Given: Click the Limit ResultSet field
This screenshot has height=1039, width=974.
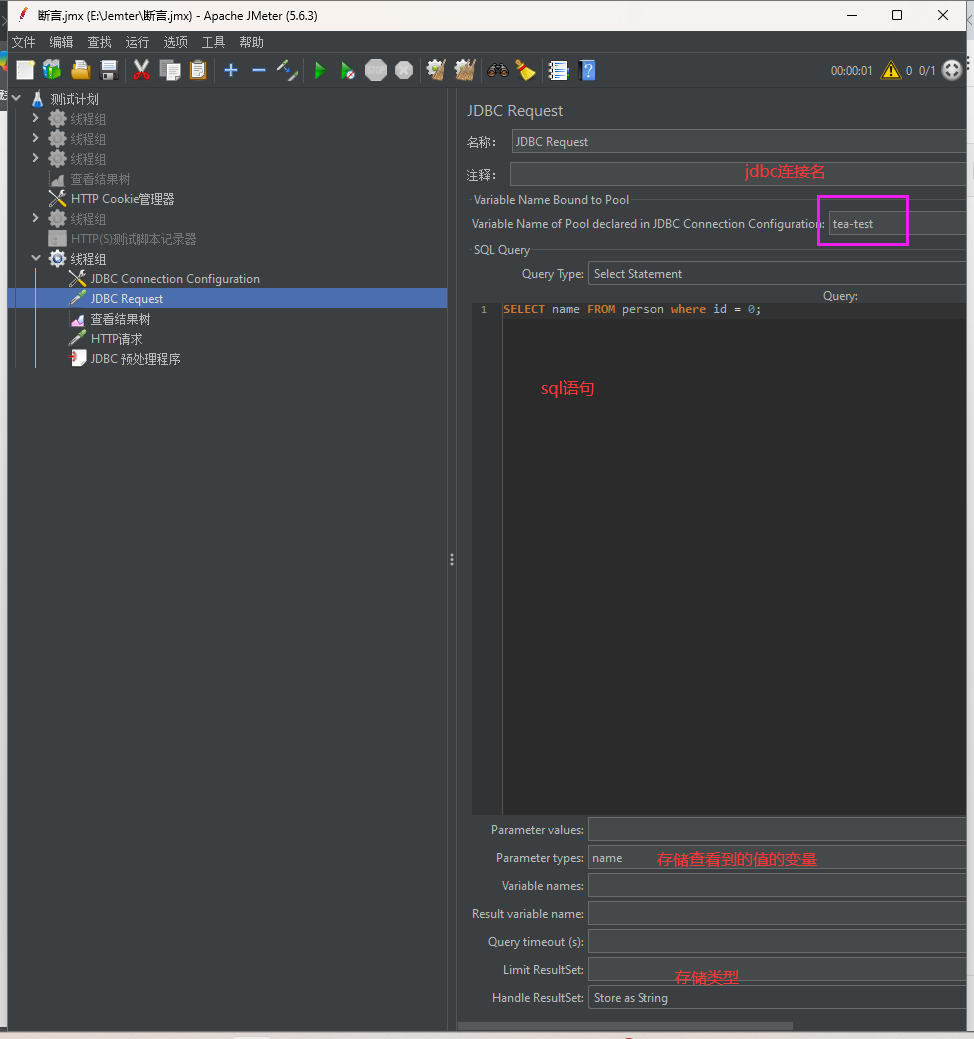Looking at the screenshot, I should tap(777, 969).
